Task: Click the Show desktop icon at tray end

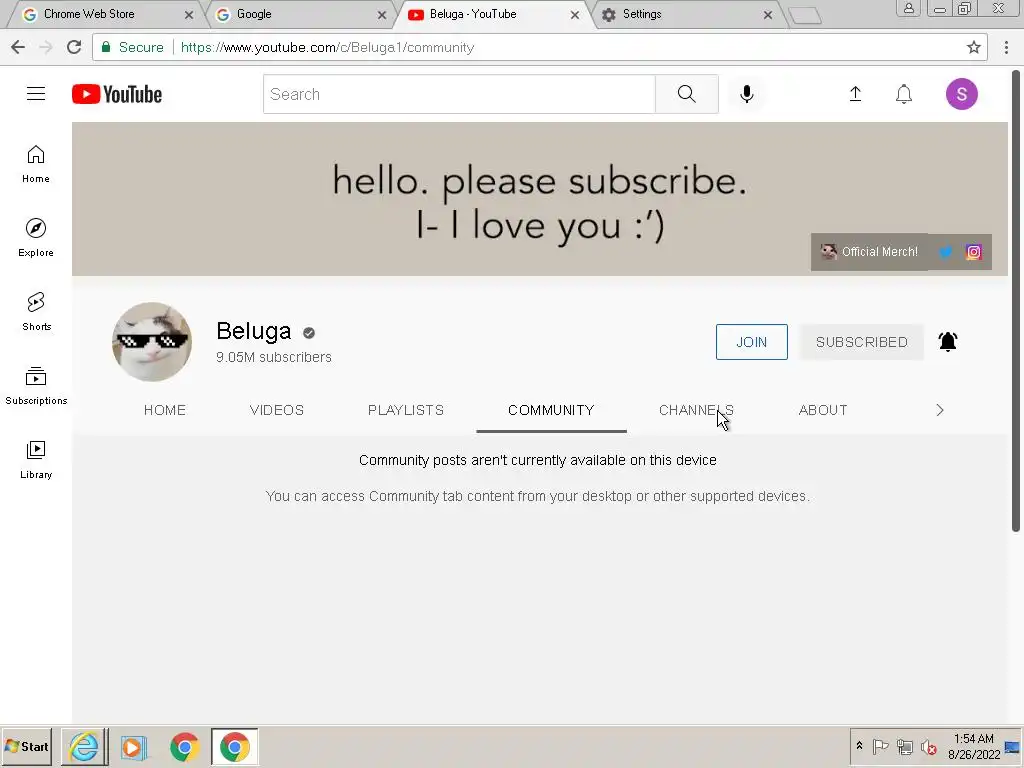Action: (1013, 746)
